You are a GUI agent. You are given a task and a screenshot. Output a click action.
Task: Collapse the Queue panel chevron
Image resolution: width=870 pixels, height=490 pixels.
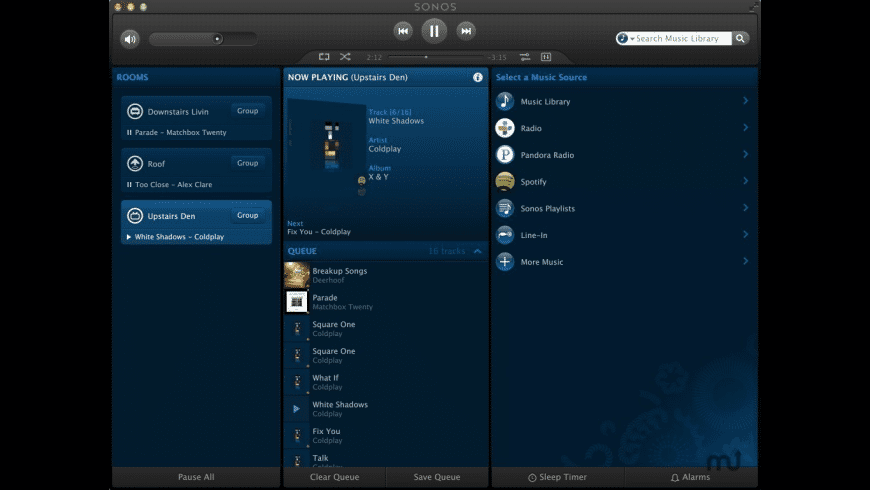point(477,251)
